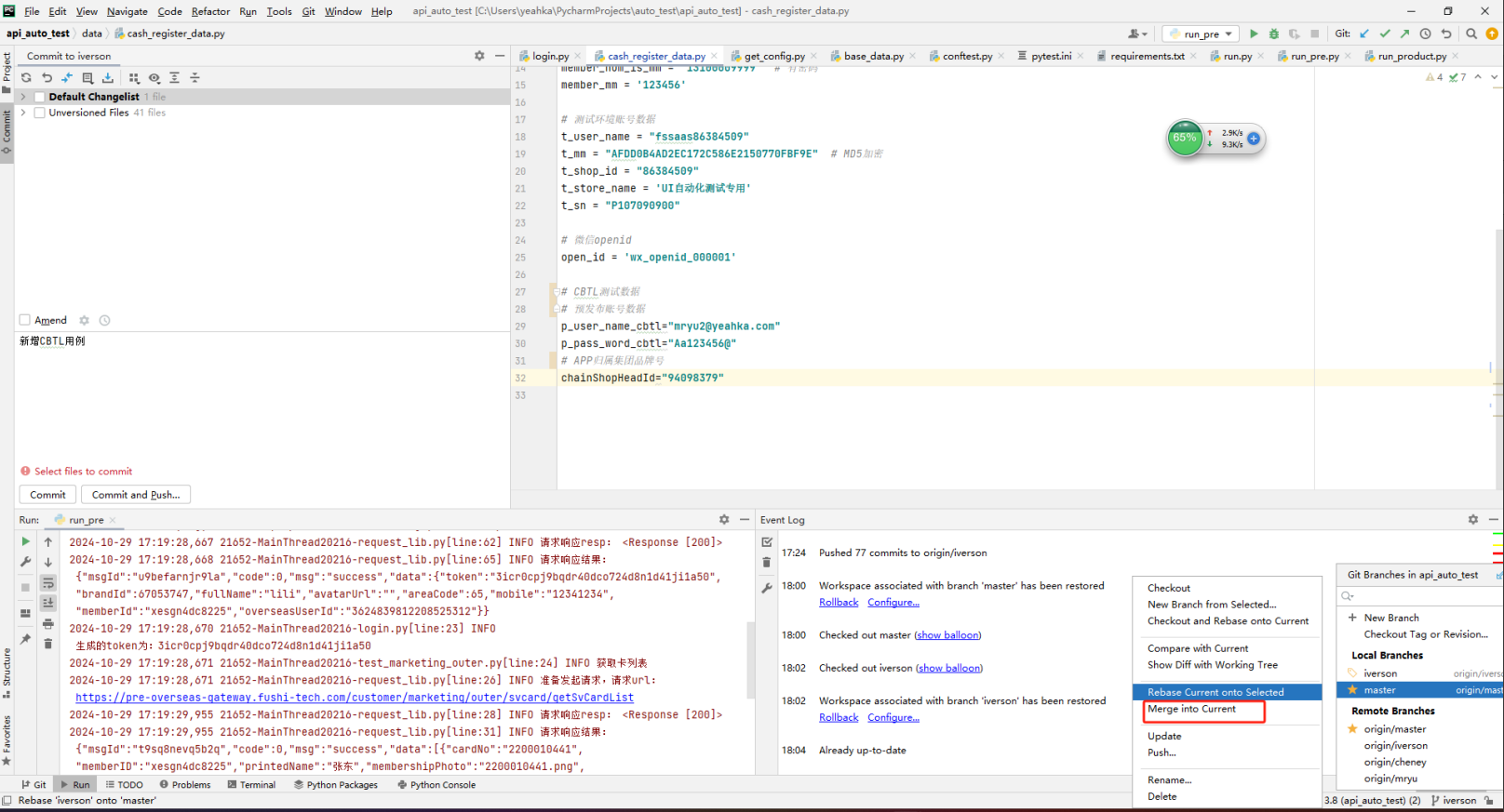Click the Git Push arrow icon
Screen dimensions: 1504x812
point(1404,33)
